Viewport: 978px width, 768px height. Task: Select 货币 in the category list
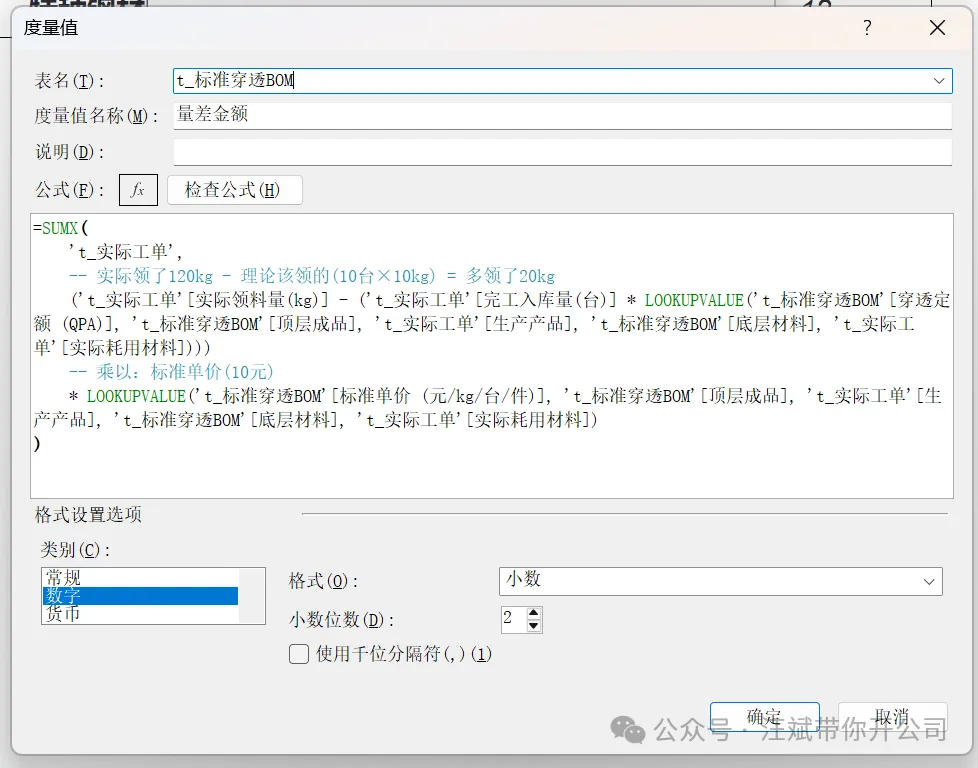pyautogui.click(x=140, y=614)
